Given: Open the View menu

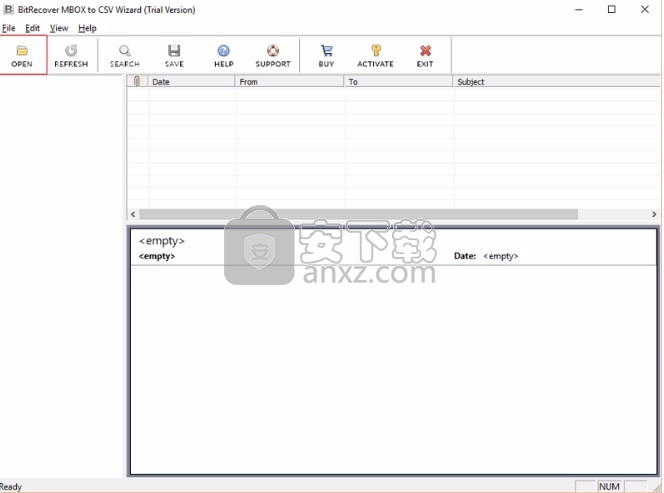Looking at the screenshot, I should tap(59, 28).
